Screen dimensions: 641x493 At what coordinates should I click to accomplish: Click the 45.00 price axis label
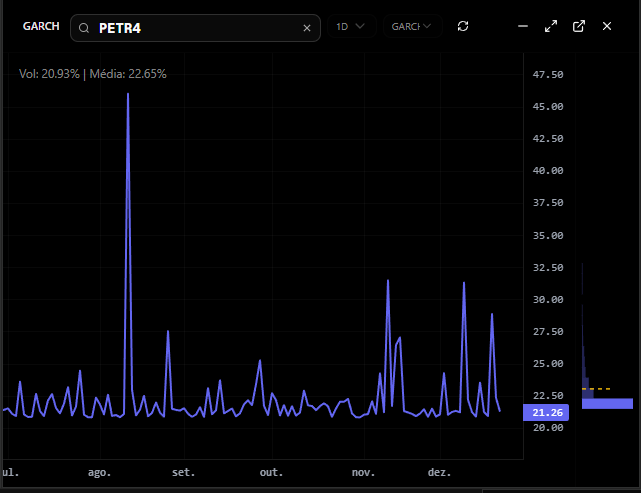click(x=549, y=107)
